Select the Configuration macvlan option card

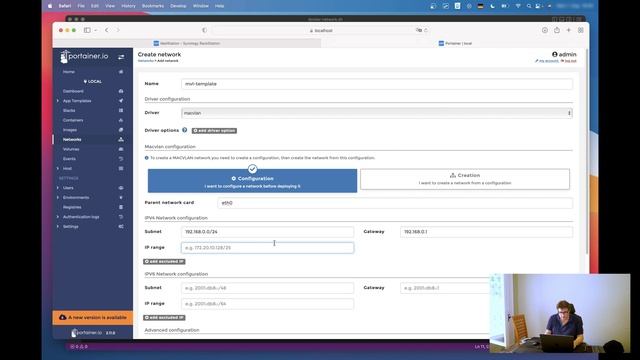click(252, 180)
